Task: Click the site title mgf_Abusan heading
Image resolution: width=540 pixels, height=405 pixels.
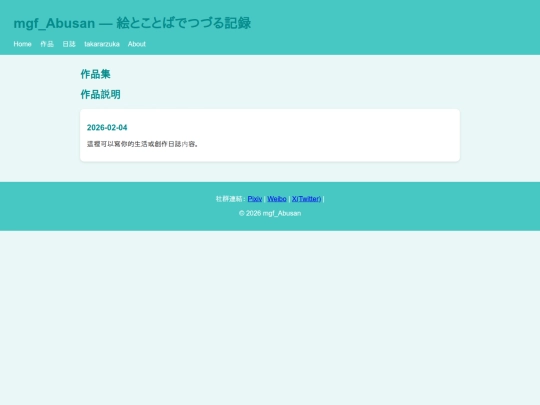Action: 132,23
